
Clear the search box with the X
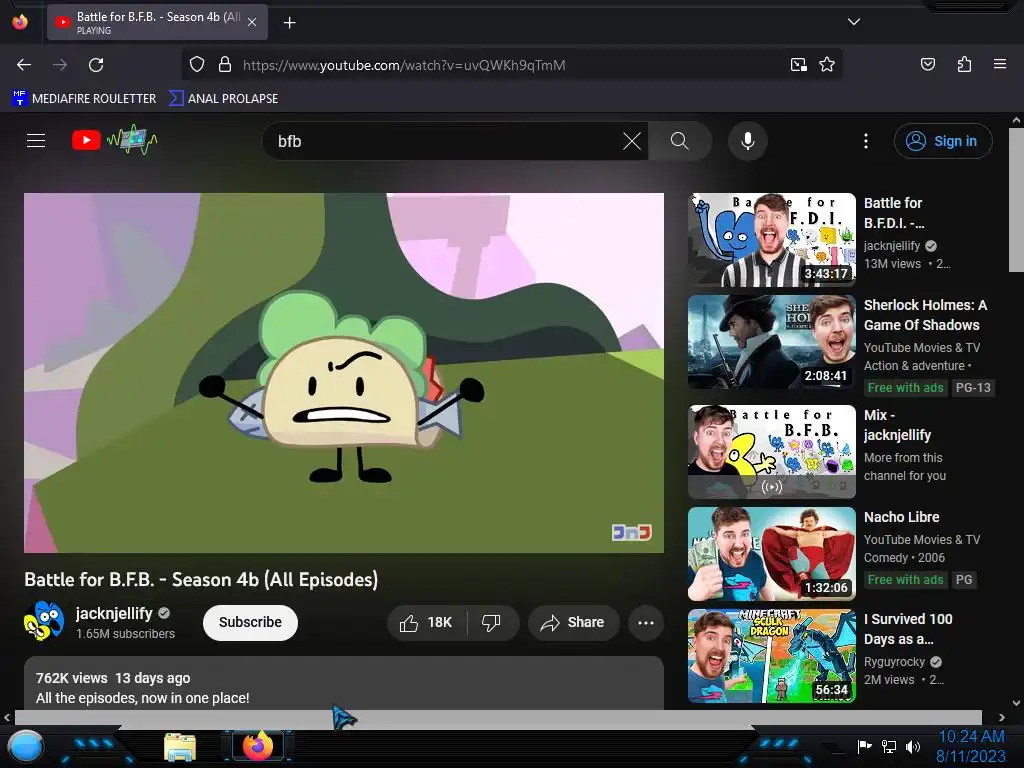632,141
